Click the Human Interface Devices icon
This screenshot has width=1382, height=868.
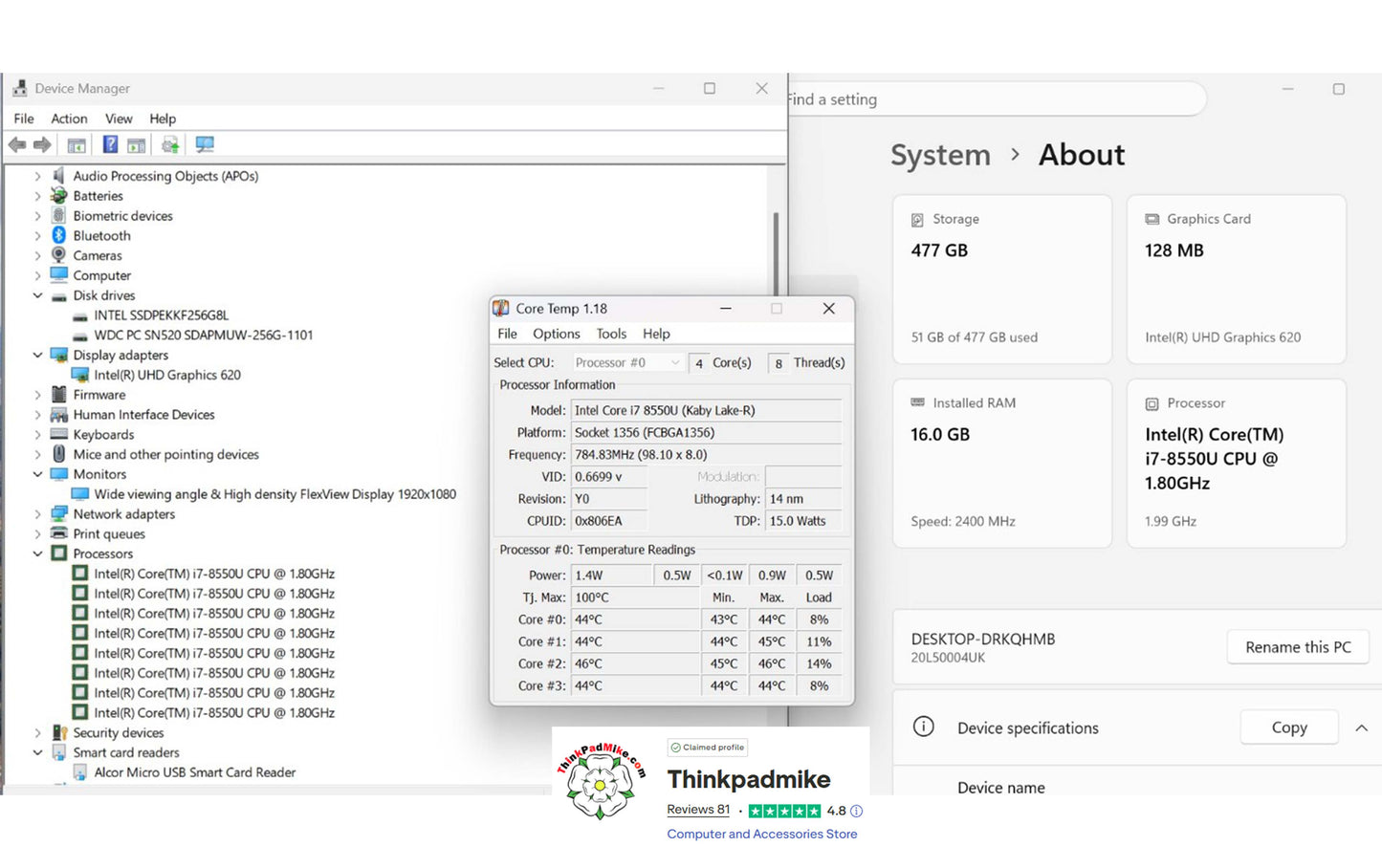click(59, 415)
